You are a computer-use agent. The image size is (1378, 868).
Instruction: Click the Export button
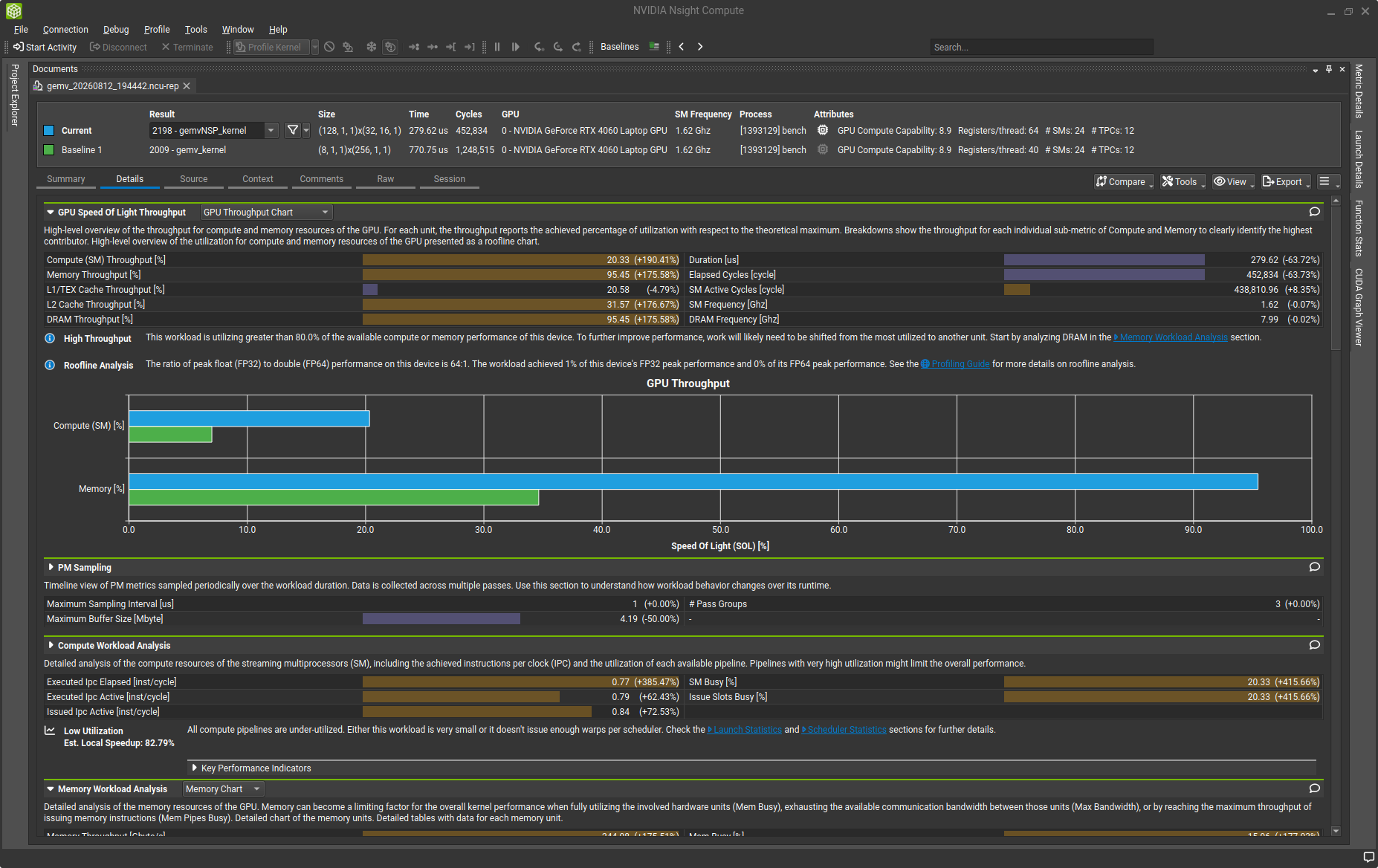coord(1285,181)
